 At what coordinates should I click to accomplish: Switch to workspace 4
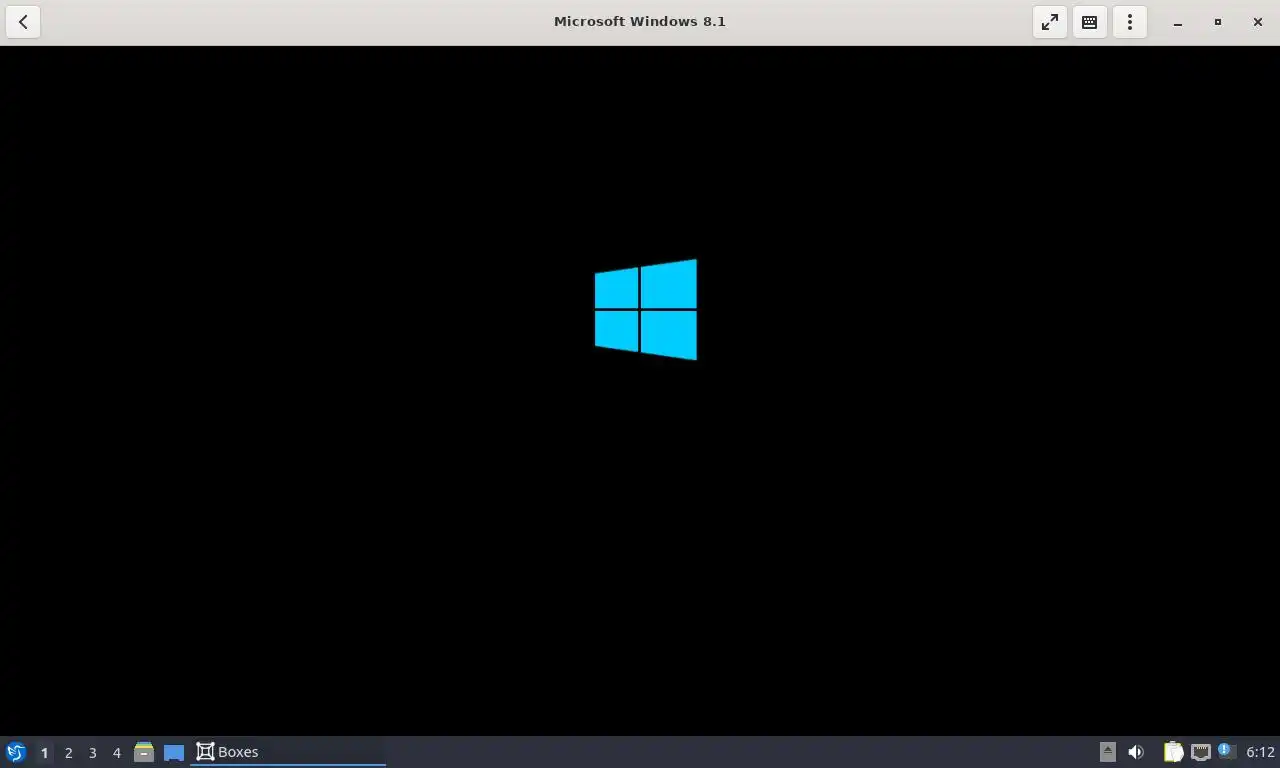pyautogui.click(x=116, y=752)
